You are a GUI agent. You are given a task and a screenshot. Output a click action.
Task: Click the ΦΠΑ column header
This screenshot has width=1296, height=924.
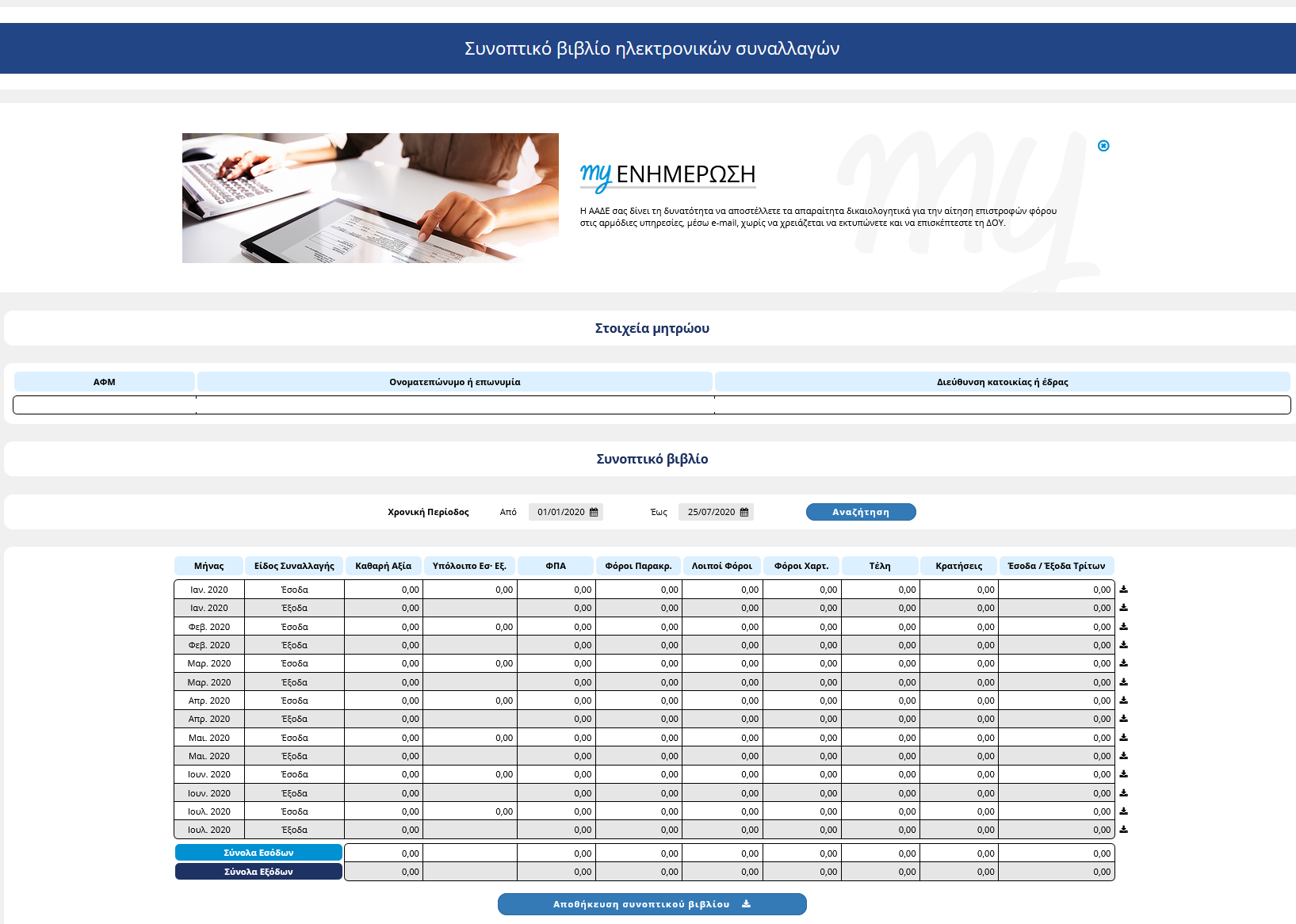(x=556, y=566)
